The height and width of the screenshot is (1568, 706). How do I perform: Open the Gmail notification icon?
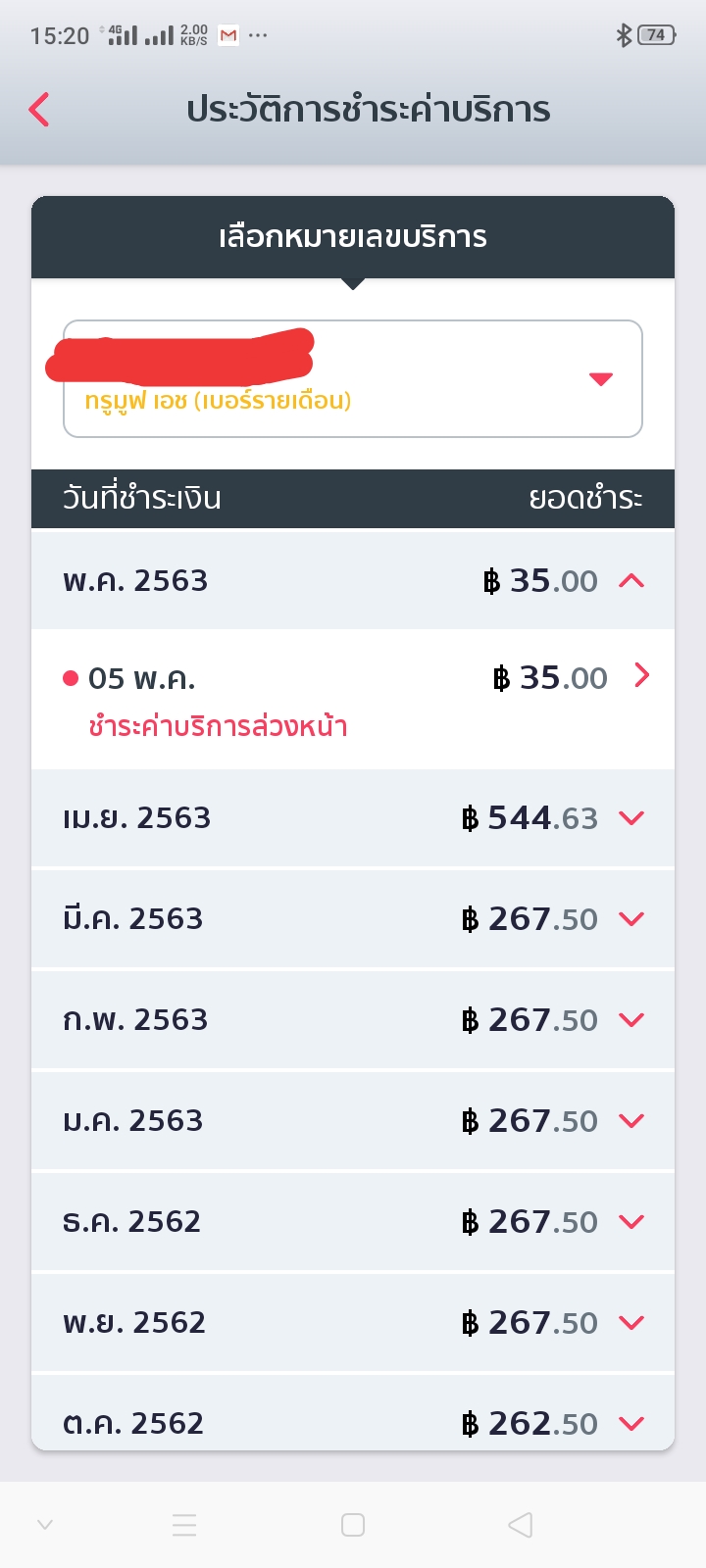coord(228,36)
